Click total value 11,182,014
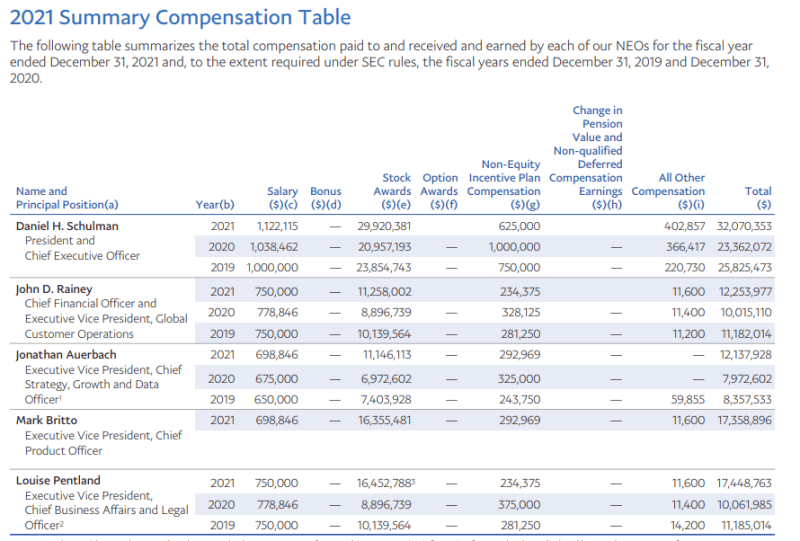 point(746,334)
